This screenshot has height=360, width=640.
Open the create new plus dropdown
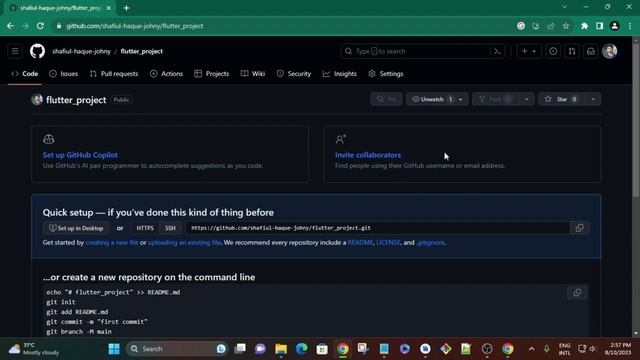click(x=529, y=51)
